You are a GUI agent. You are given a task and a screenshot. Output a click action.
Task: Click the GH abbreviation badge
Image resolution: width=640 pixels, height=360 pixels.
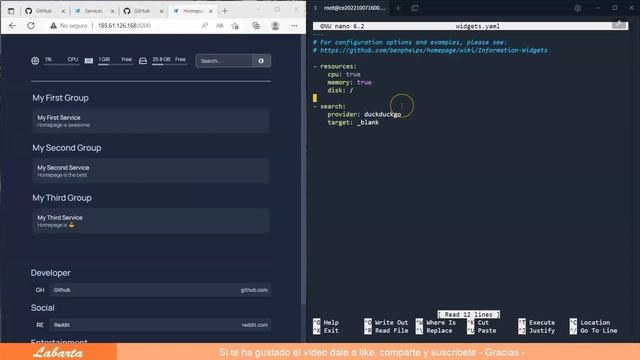click(x=40, y=290)
